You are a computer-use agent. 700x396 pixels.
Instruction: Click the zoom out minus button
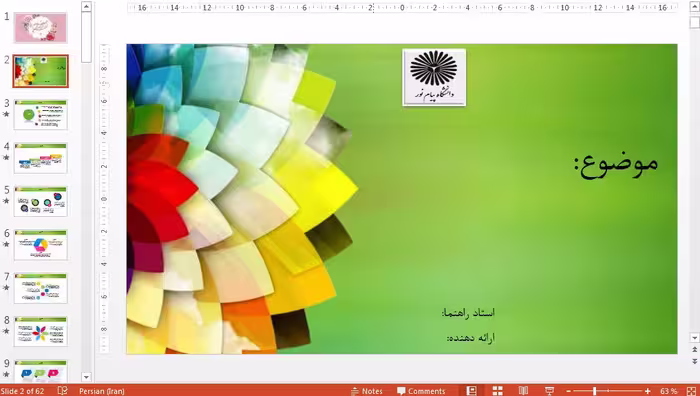568,391
